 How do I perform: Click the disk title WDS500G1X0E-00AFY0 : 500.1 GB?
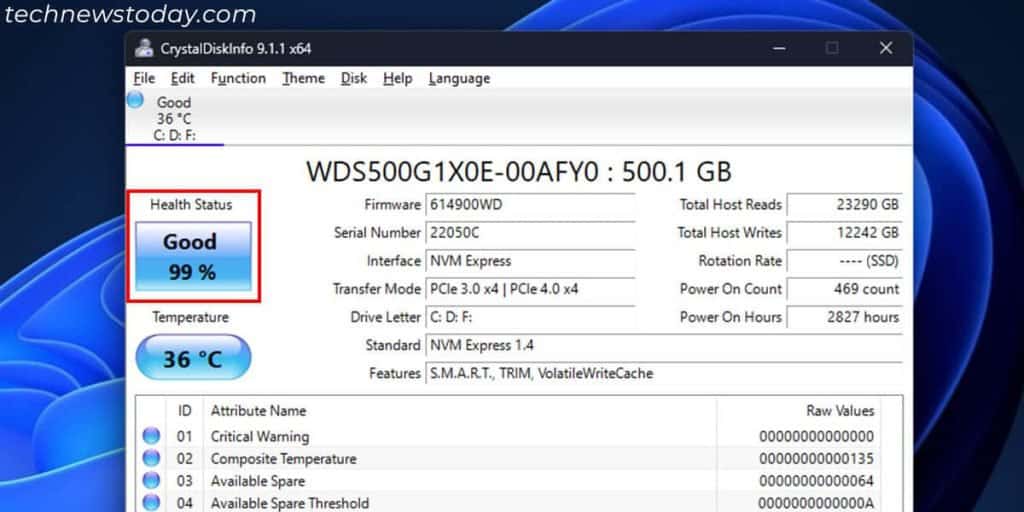click(x=519, y=171)
